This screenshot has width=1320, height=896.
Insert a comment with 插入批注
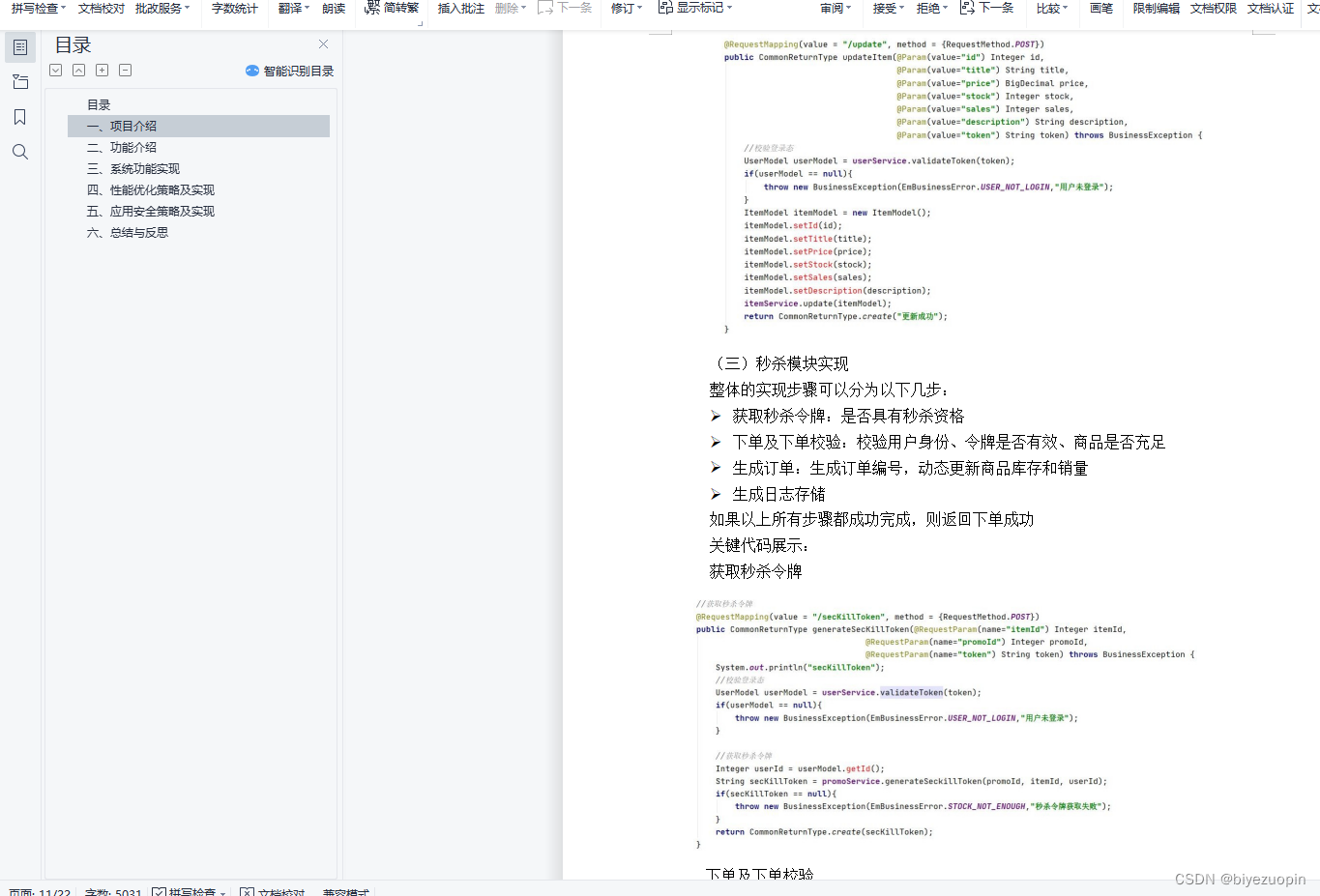click(461, 9)
